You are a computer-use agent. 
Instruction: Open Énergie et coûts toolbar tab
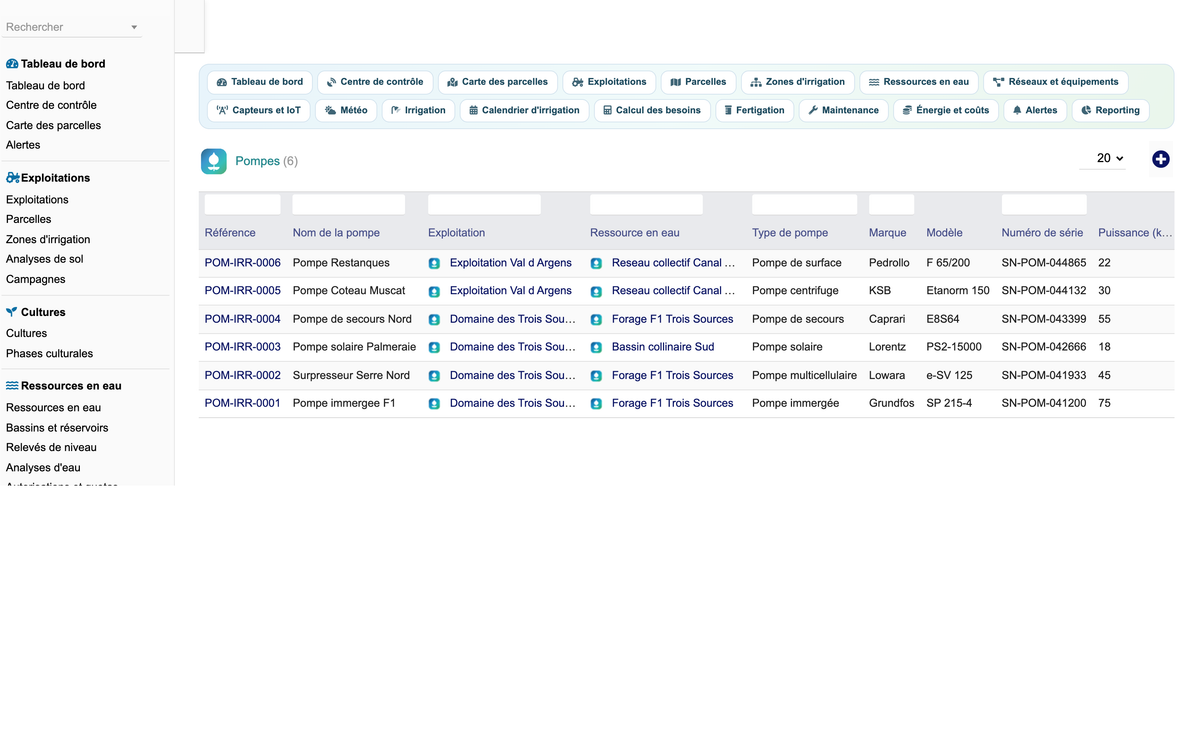(x=946, y=110)
